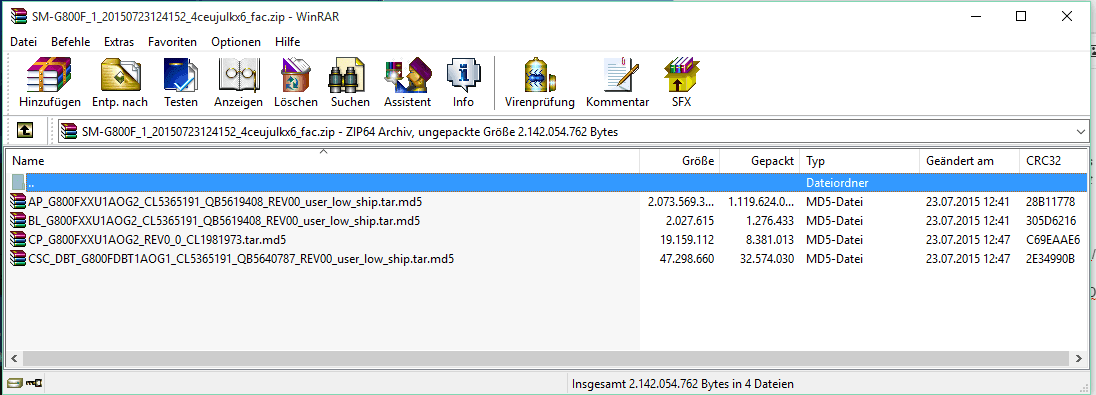Image resolution: width=1096 pixels, height=395 pixels.
Task: Click the parent folder ".." icon
Action: point(19,183)
